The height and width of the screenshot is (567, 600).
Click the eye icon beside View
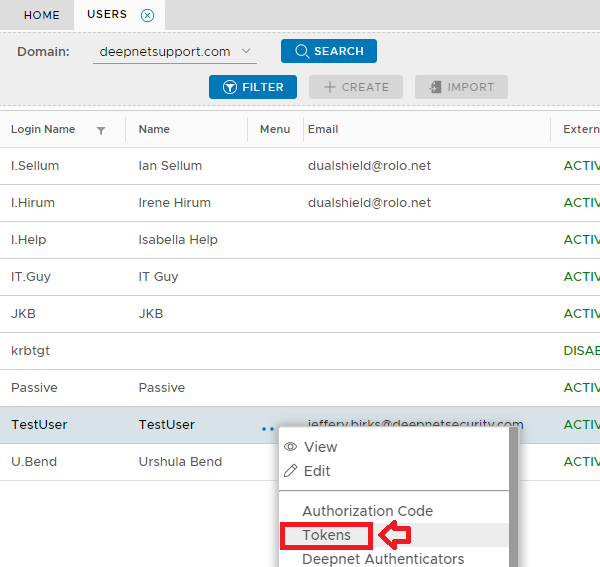[291, 447]
